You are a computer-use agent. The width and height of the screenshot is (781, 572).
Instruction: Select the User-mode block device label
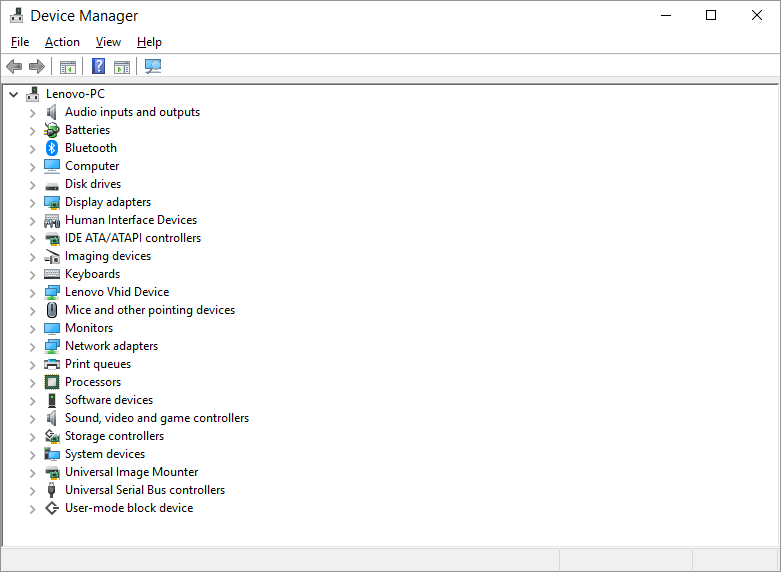click(129, 508)
